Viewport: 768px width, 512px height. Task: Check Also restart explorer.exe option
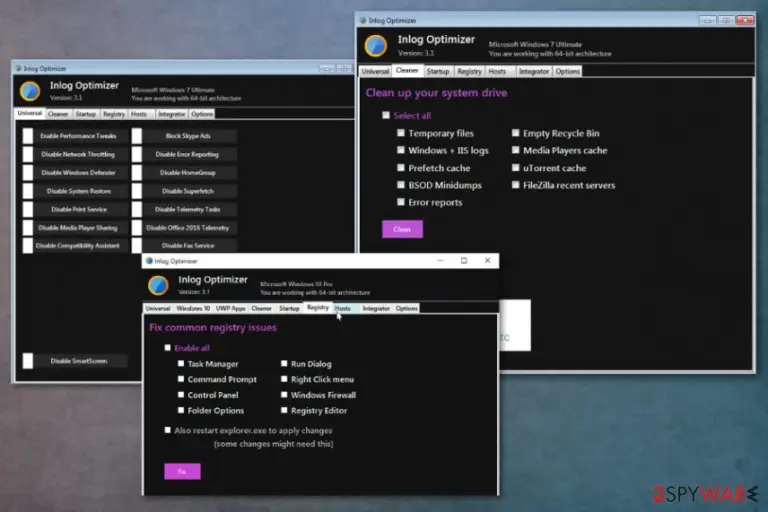(x=168, y=430)
